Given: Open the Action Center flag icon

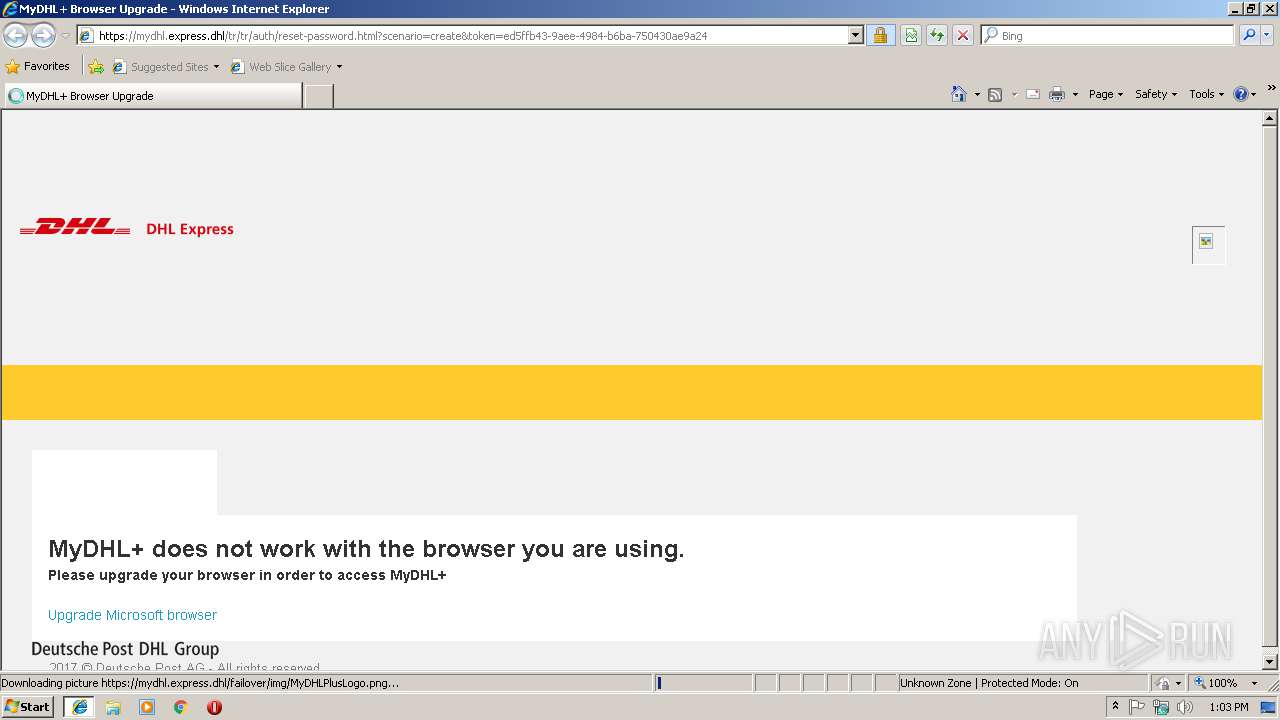Looking at the screenshot, I should click(x=1137, y=707).
